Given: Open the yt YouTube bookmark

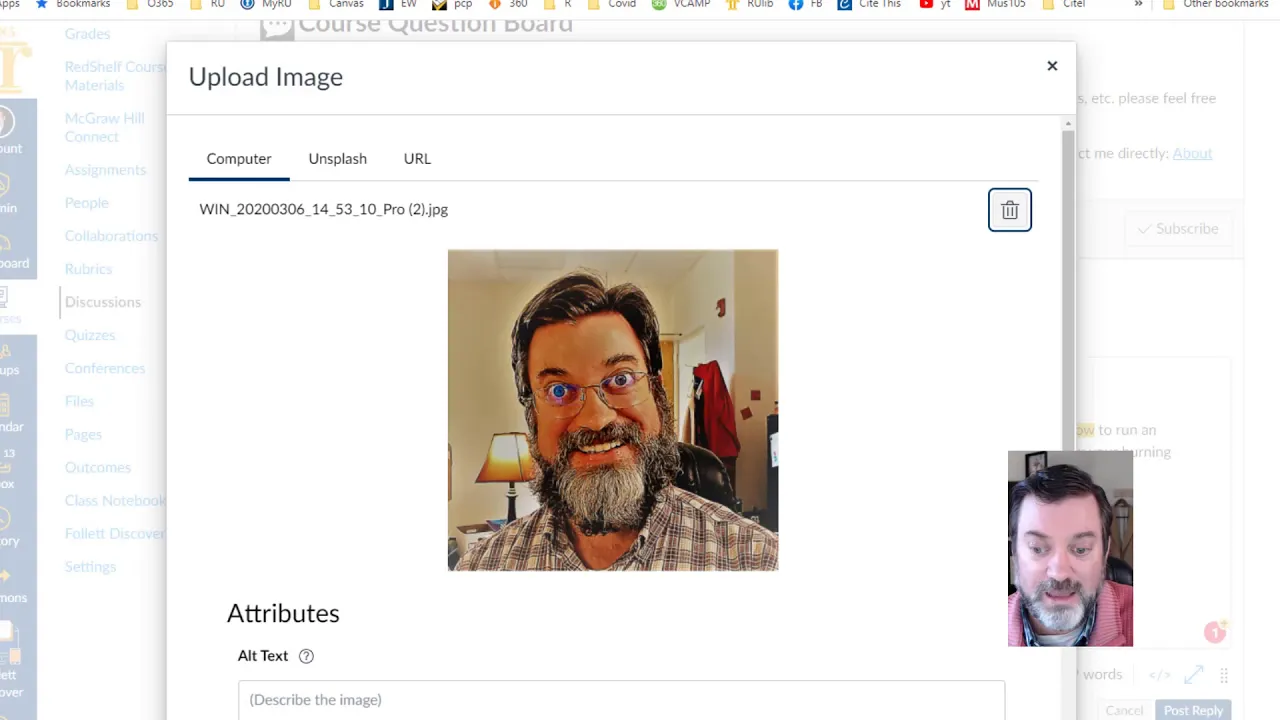Looking at the screenshot, I should click(x=935, y=4).
